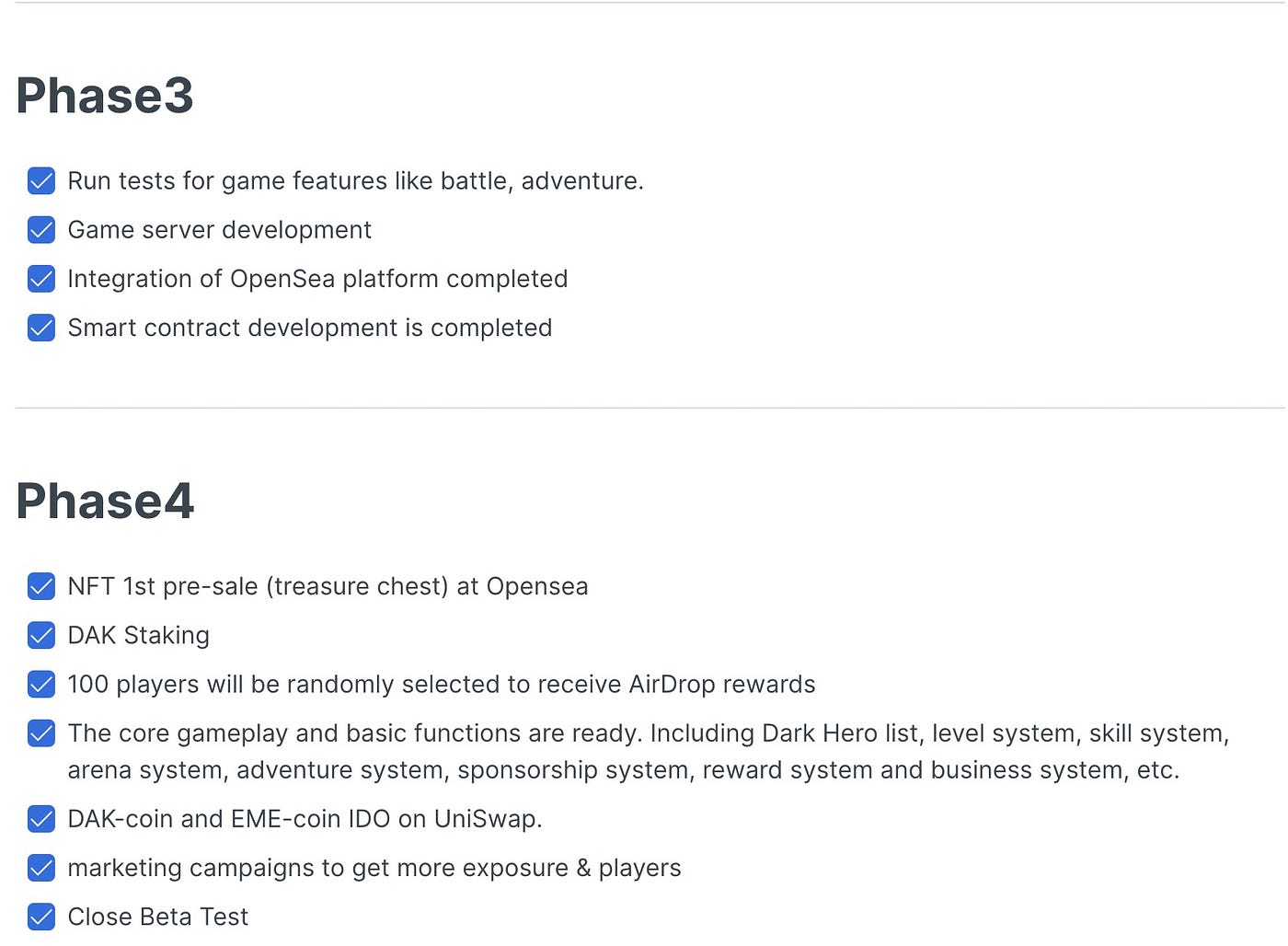Uncheck the 'Close Beta Test' checkbox
Viewport: 1288px width, 946px height.
pyautogui.click(x=41, y=917)
